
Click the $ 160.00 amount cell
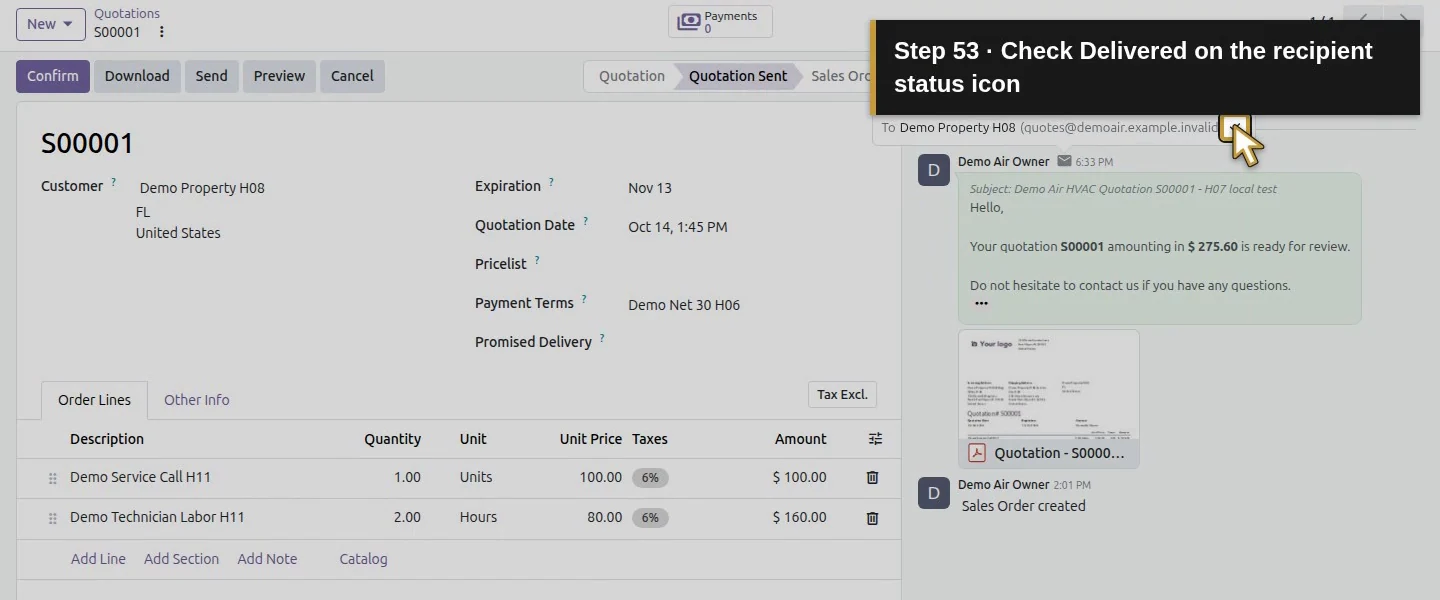point(799,518)
